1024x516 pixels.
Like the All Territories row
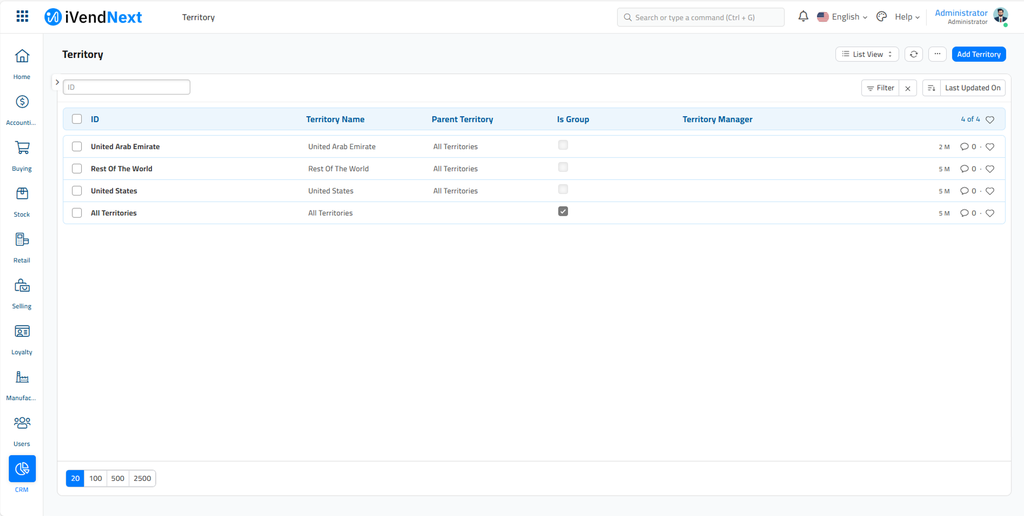[989, 214]
